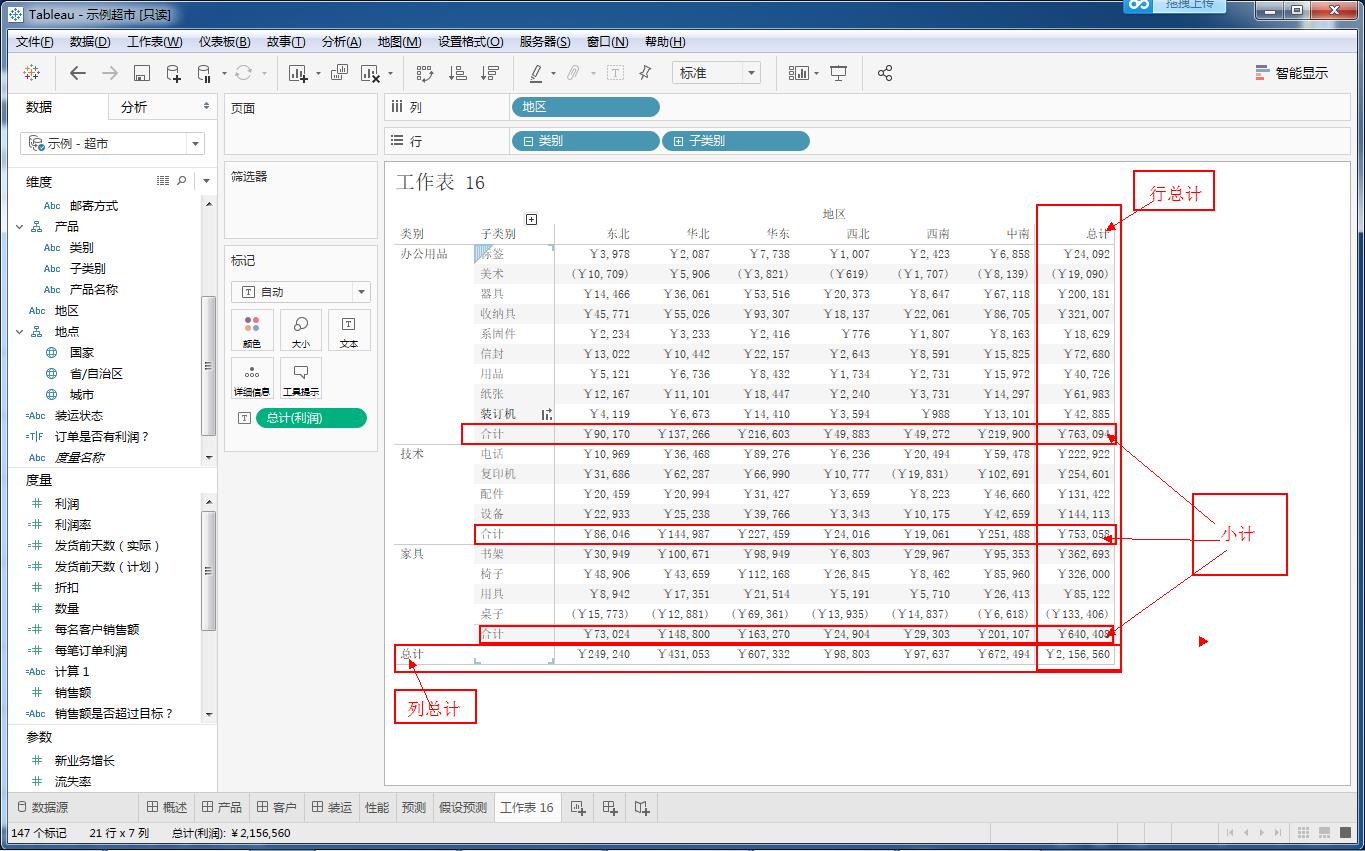Viewport: 1365px width, 851px height.
Task: Click the Size (大小) mark card
Action: click(x=300, y=330)
